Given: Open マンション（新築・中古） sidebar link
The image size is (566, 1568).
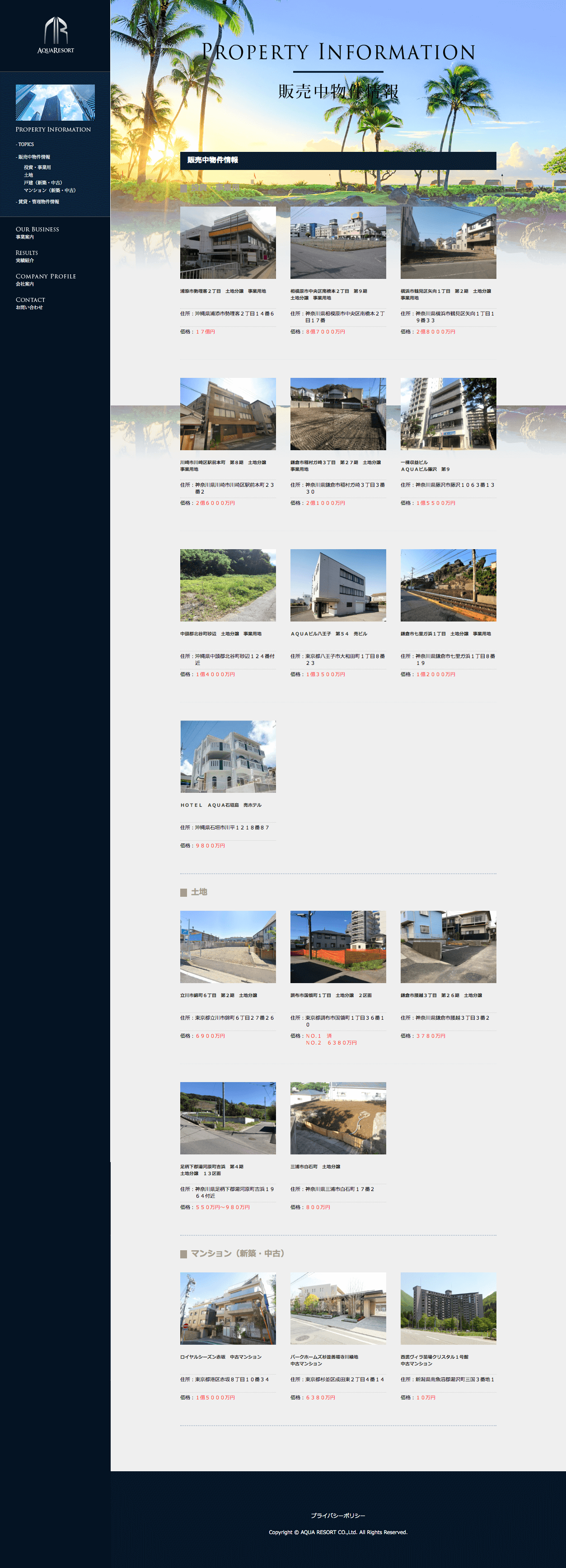Looking at the screenshot, I should [x=49, y=191].
